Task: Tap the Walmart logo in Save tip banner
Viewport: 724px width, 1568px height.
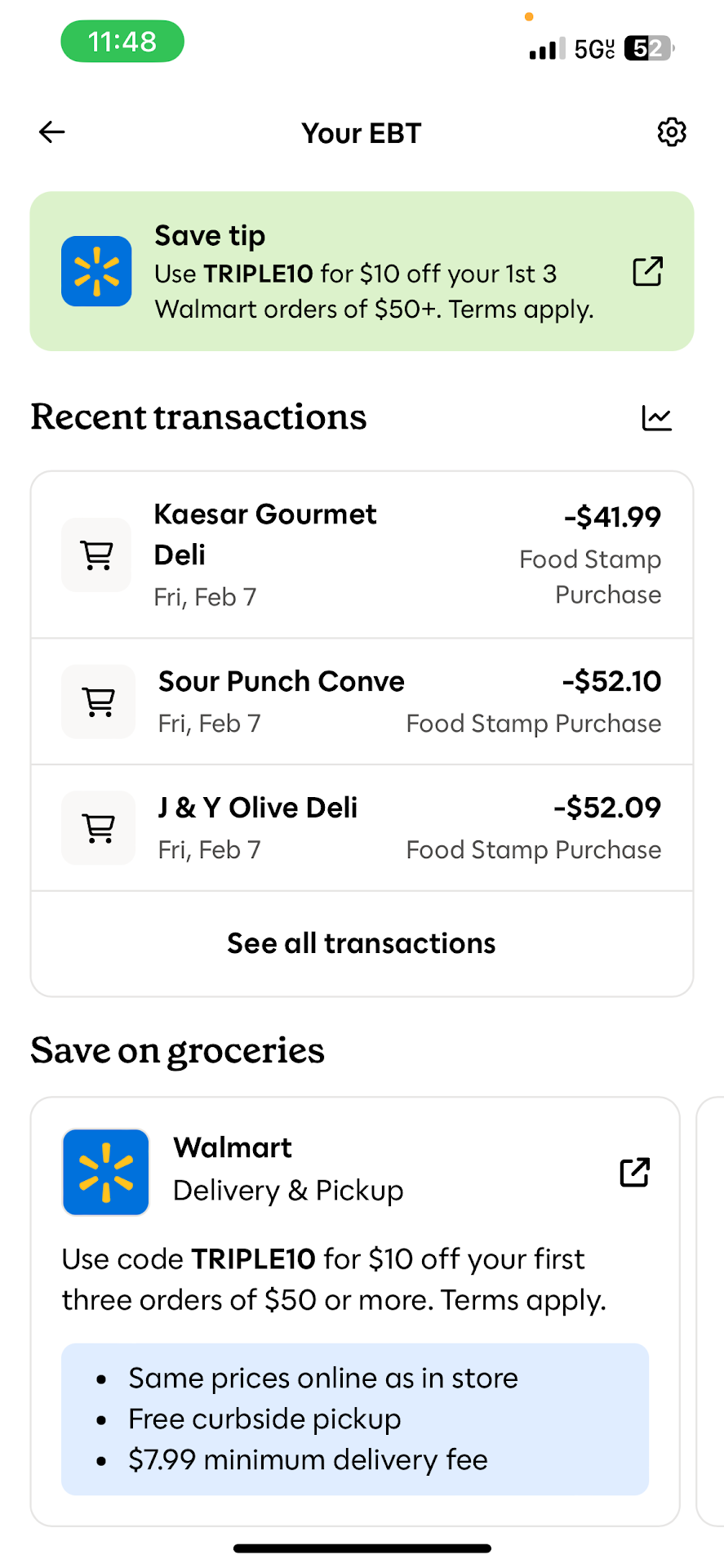Action: pyautogui.click(x=96, y=271)
